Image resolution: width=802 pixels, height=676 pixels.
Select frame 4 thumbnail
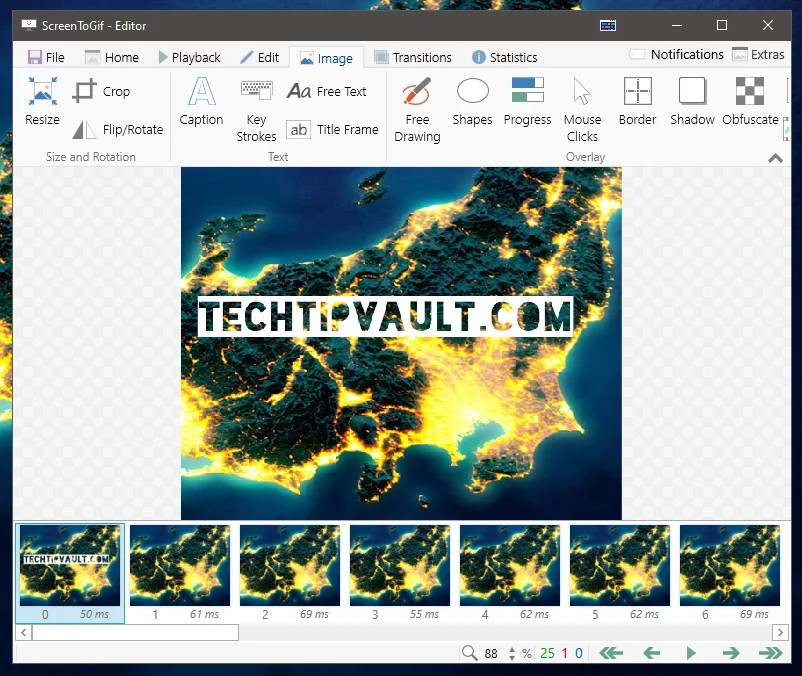510,573
